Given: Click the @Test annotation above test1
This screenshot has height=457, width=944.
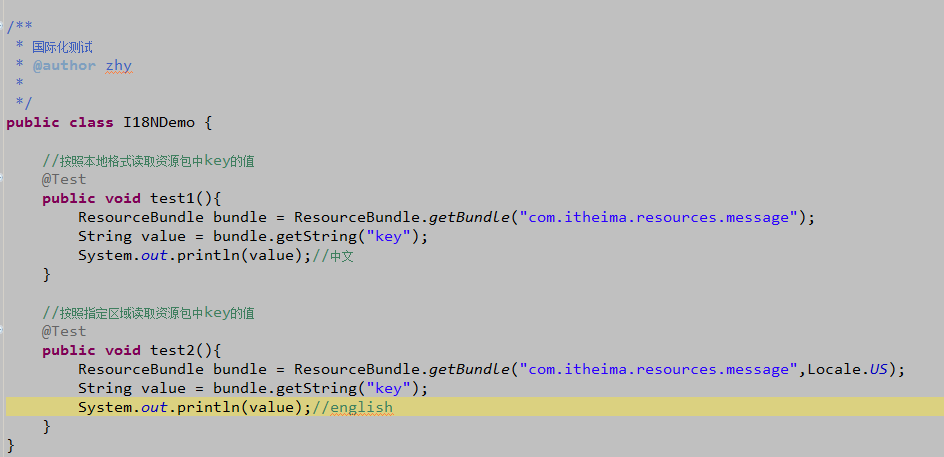Looking at the screenshot, I should 64,179.
